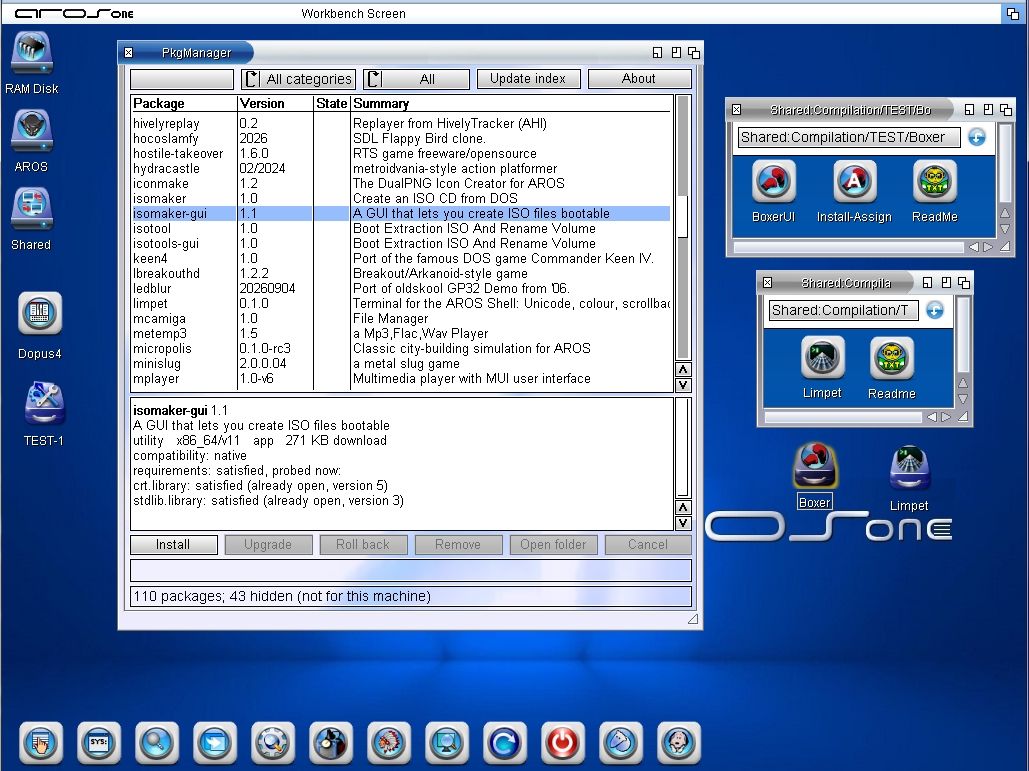Image resolution: width=1029 pixels, height=771 pixels.
Task: Select the keen4 package row
Action: [401, 259]
